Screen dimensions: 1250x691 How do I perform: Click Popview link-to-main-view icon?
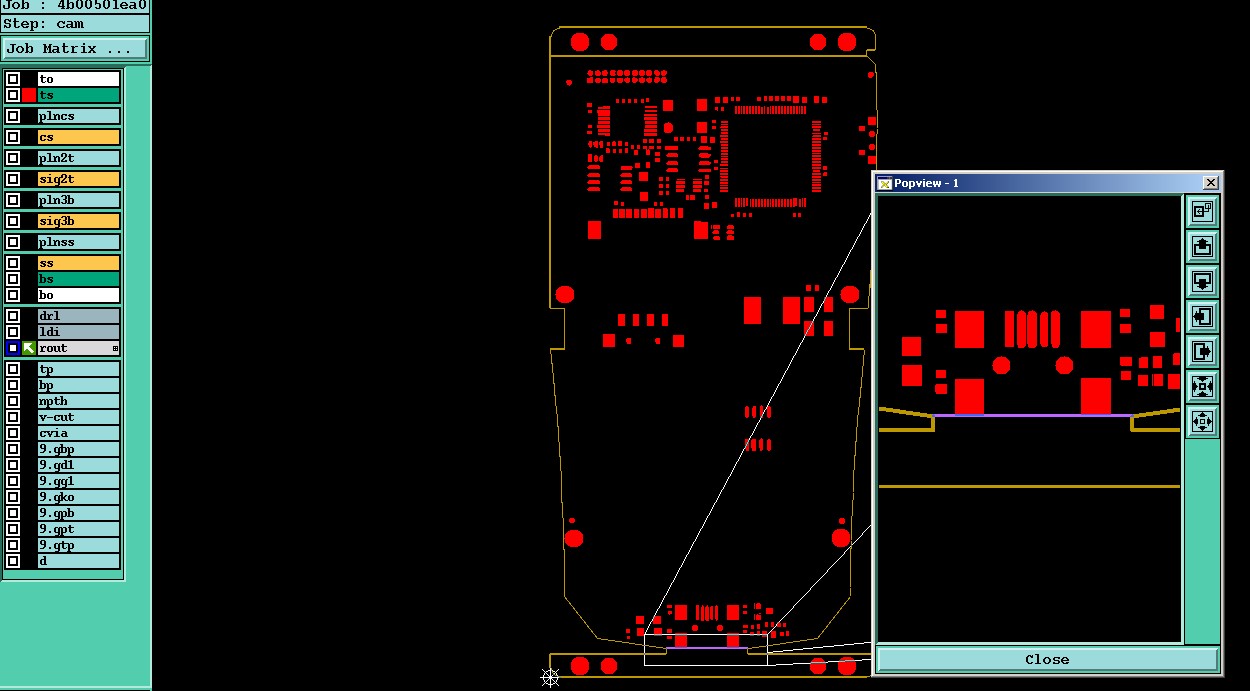click(x=1202, y=211)
